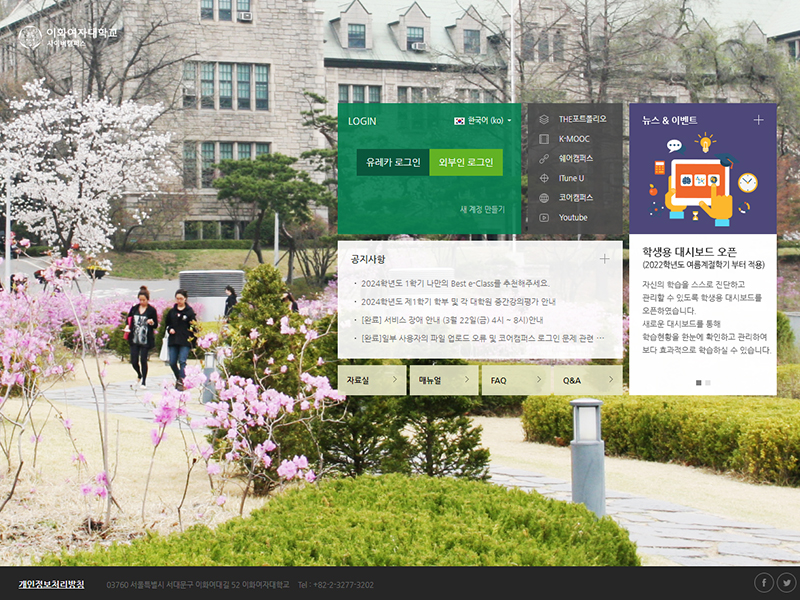Screen dimensions: 800x600
Task: Click the 외부인 로그인 button
Action: tap(466, 162)
